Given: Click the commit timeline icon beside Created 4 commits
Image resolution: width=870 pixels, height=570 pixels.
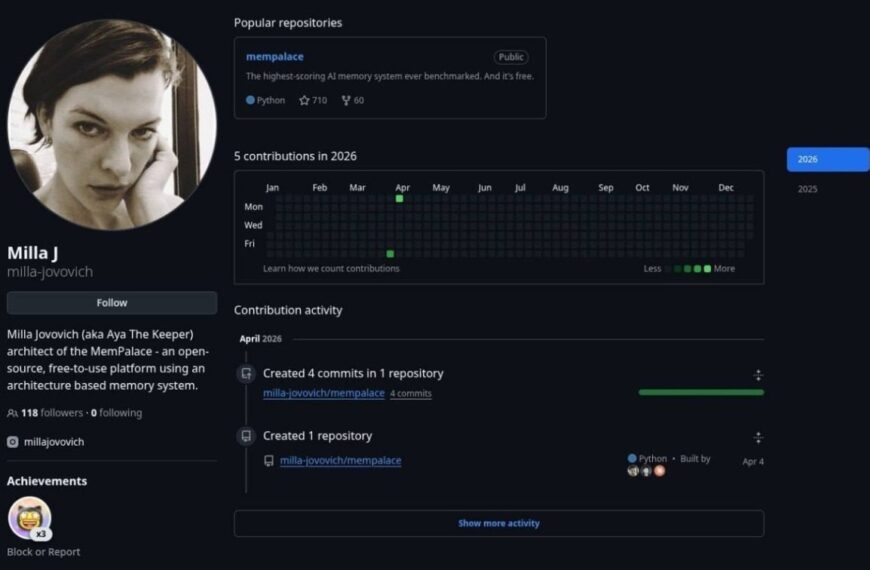Looking at the screenshot, I should (246, 373).
